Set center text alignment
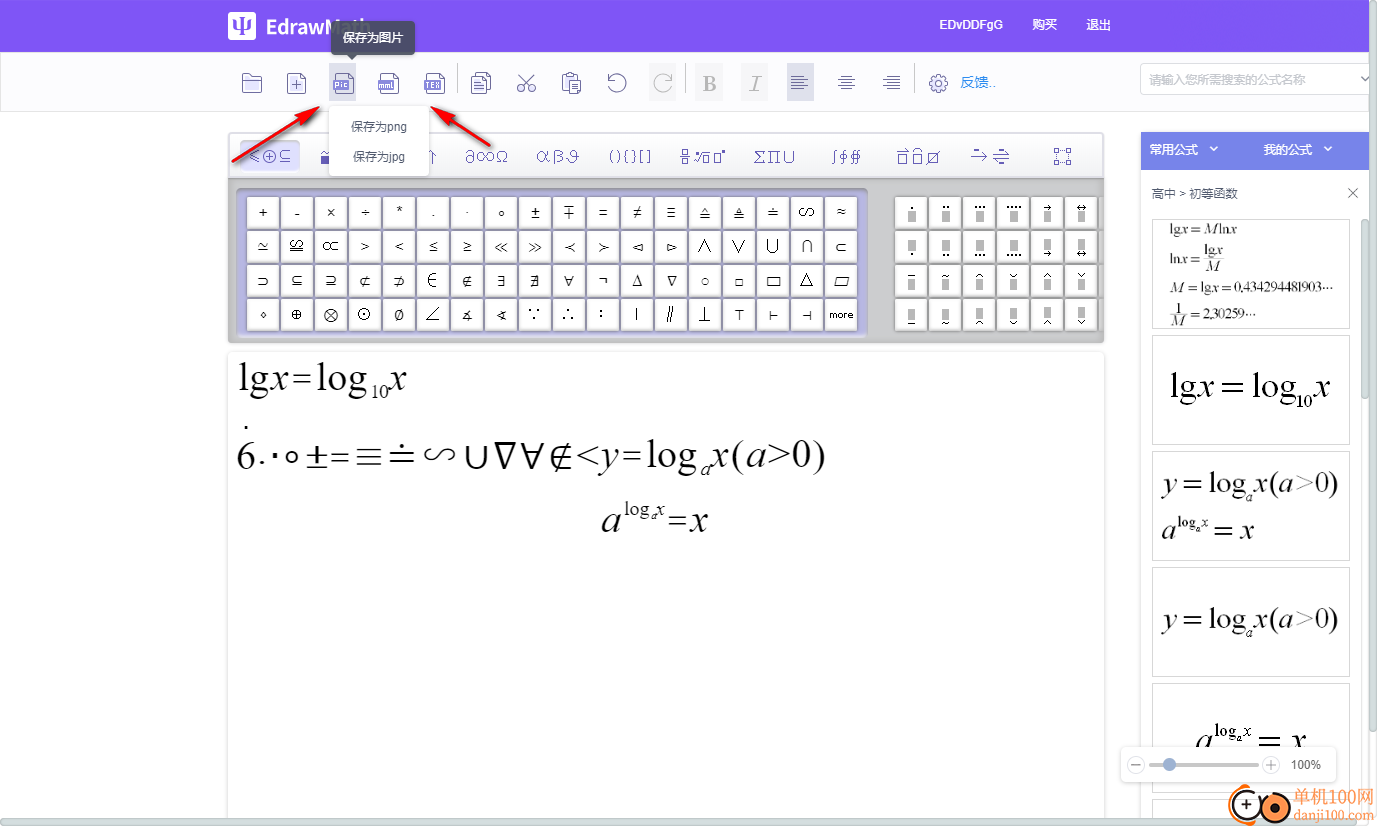1377x826 pixels. click(x=846, y=83)
